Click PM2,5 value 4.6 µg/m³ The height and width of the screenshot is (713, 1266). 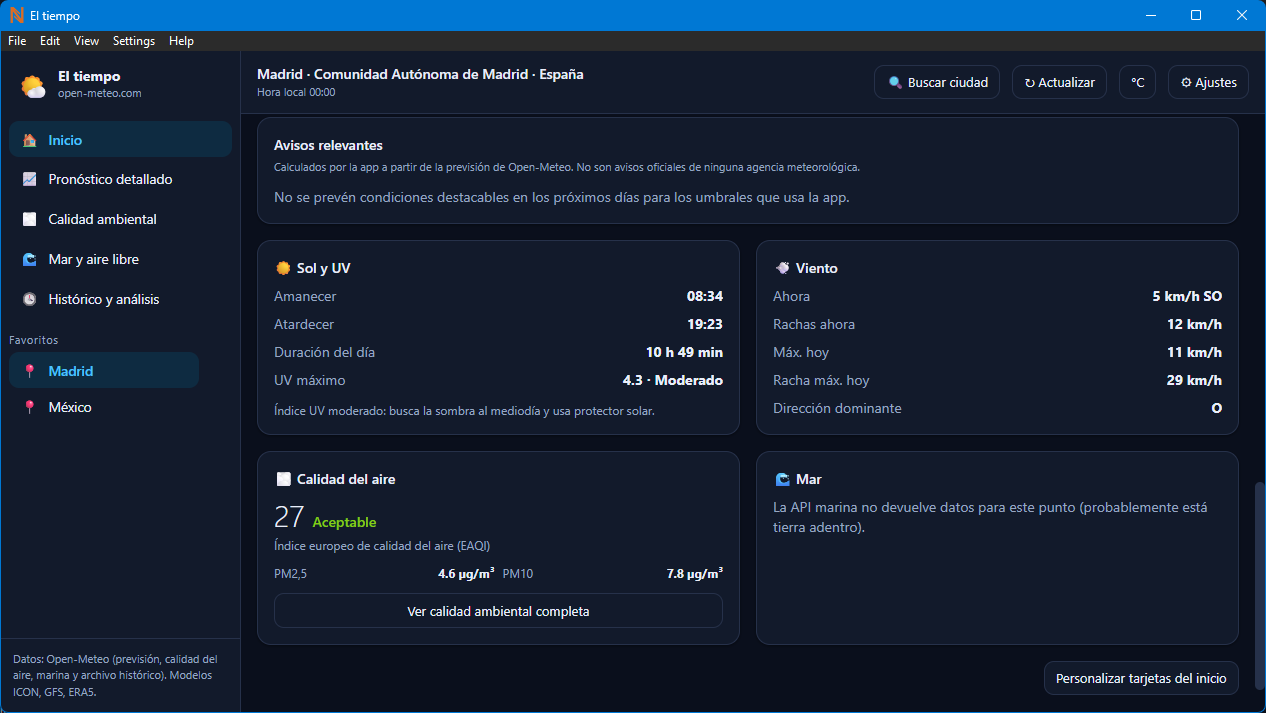coord(466,573)
